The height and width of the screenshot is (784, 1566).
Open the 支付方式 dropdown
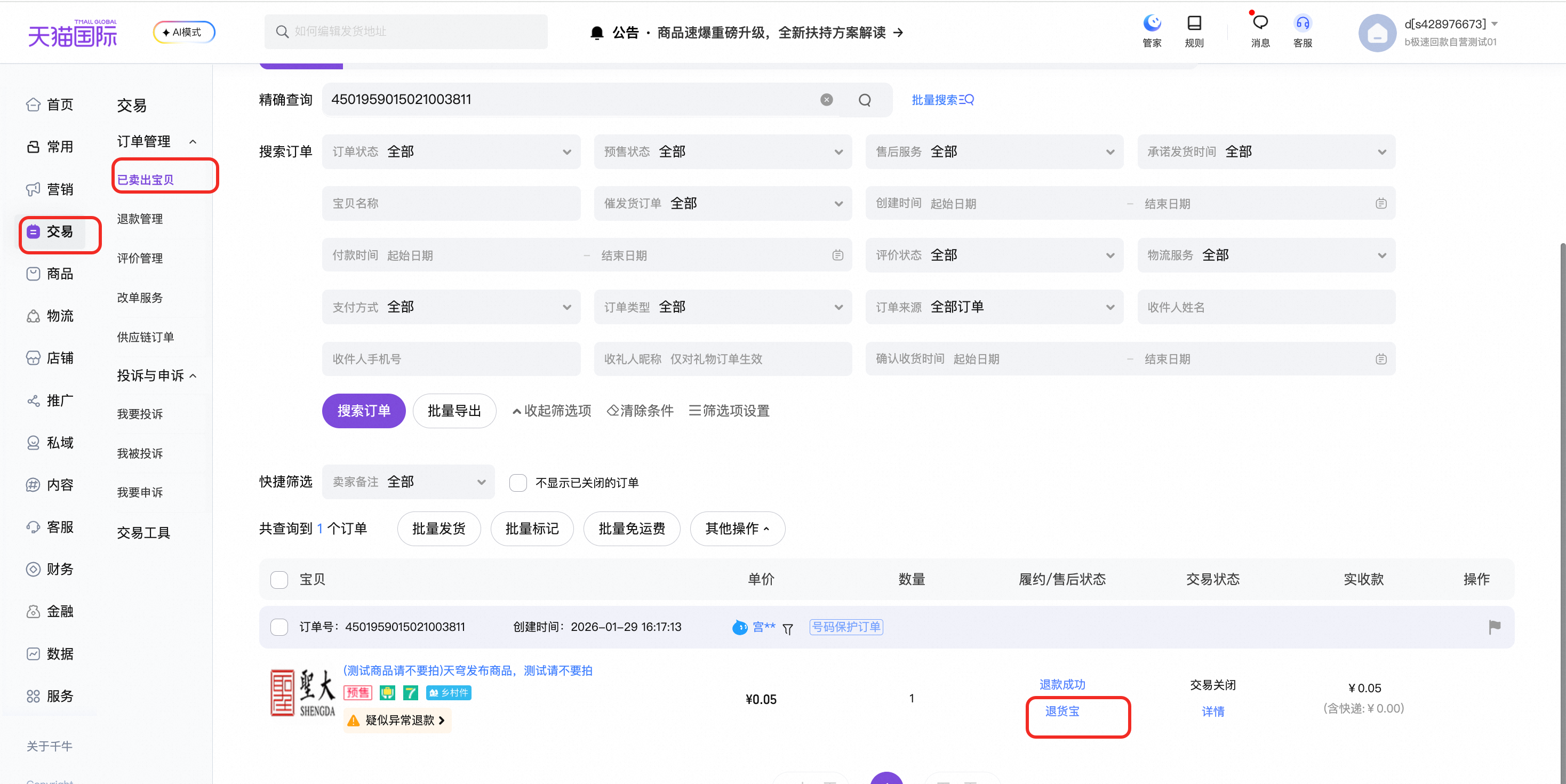[451, 307]
